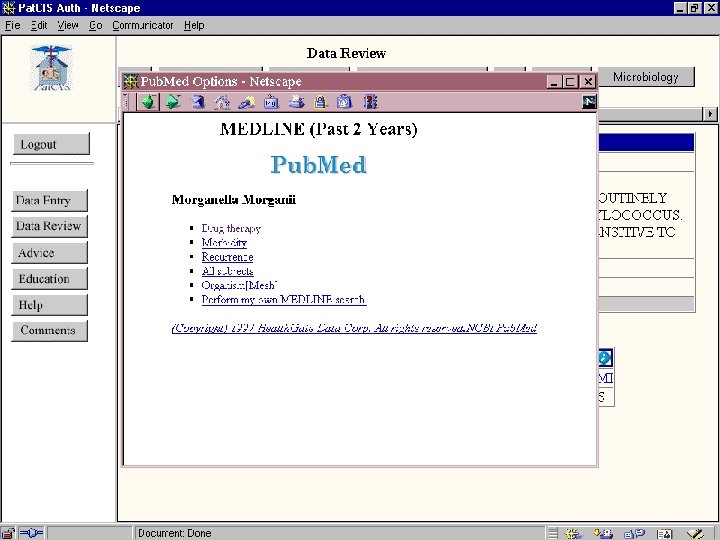The width and height of the screenshot is (720, 540).
Task: Click the Comments sidebar button
Action: pyautogui.click(x=49, y=331)
